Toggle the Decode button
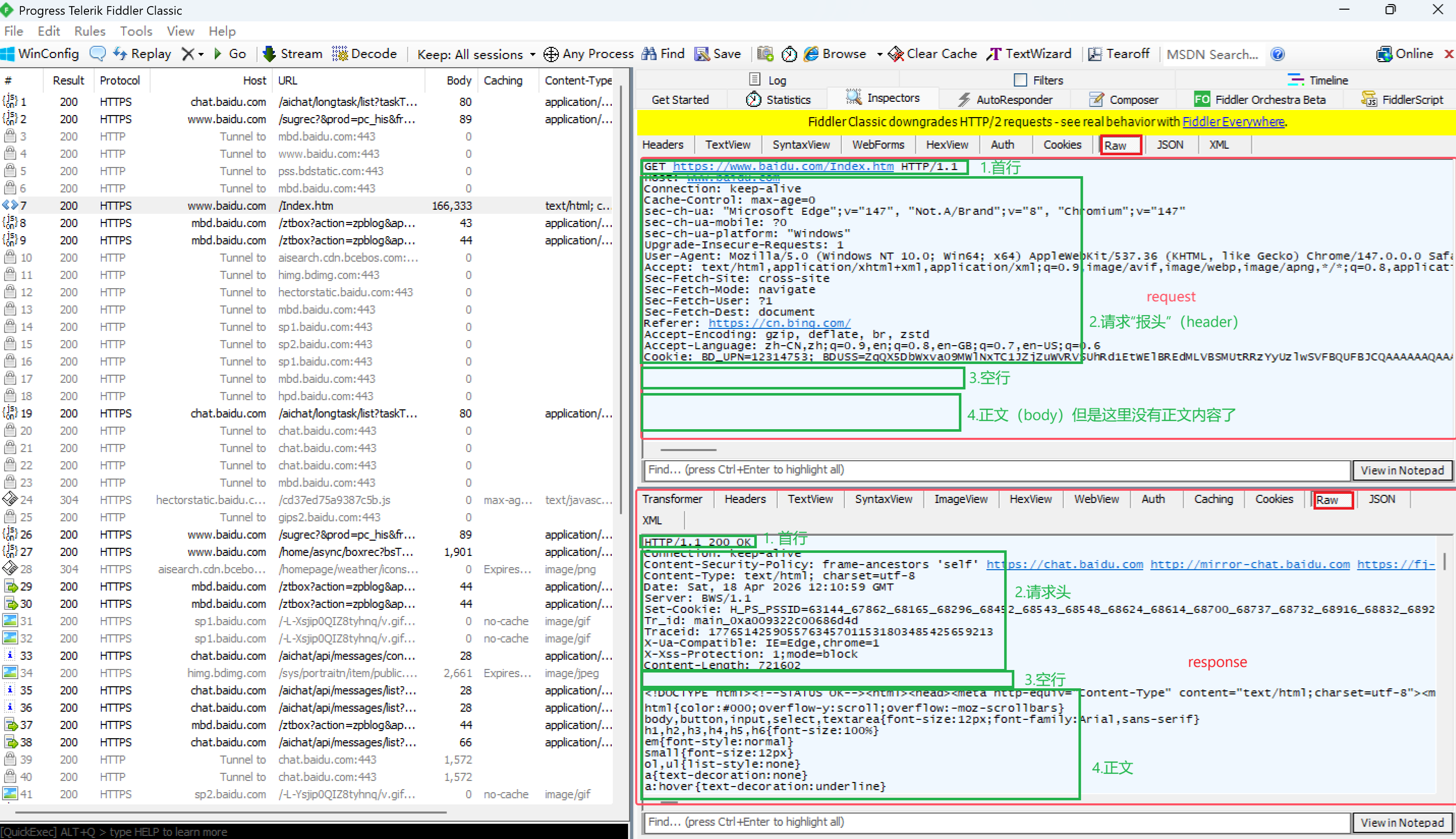 (364, 53)
